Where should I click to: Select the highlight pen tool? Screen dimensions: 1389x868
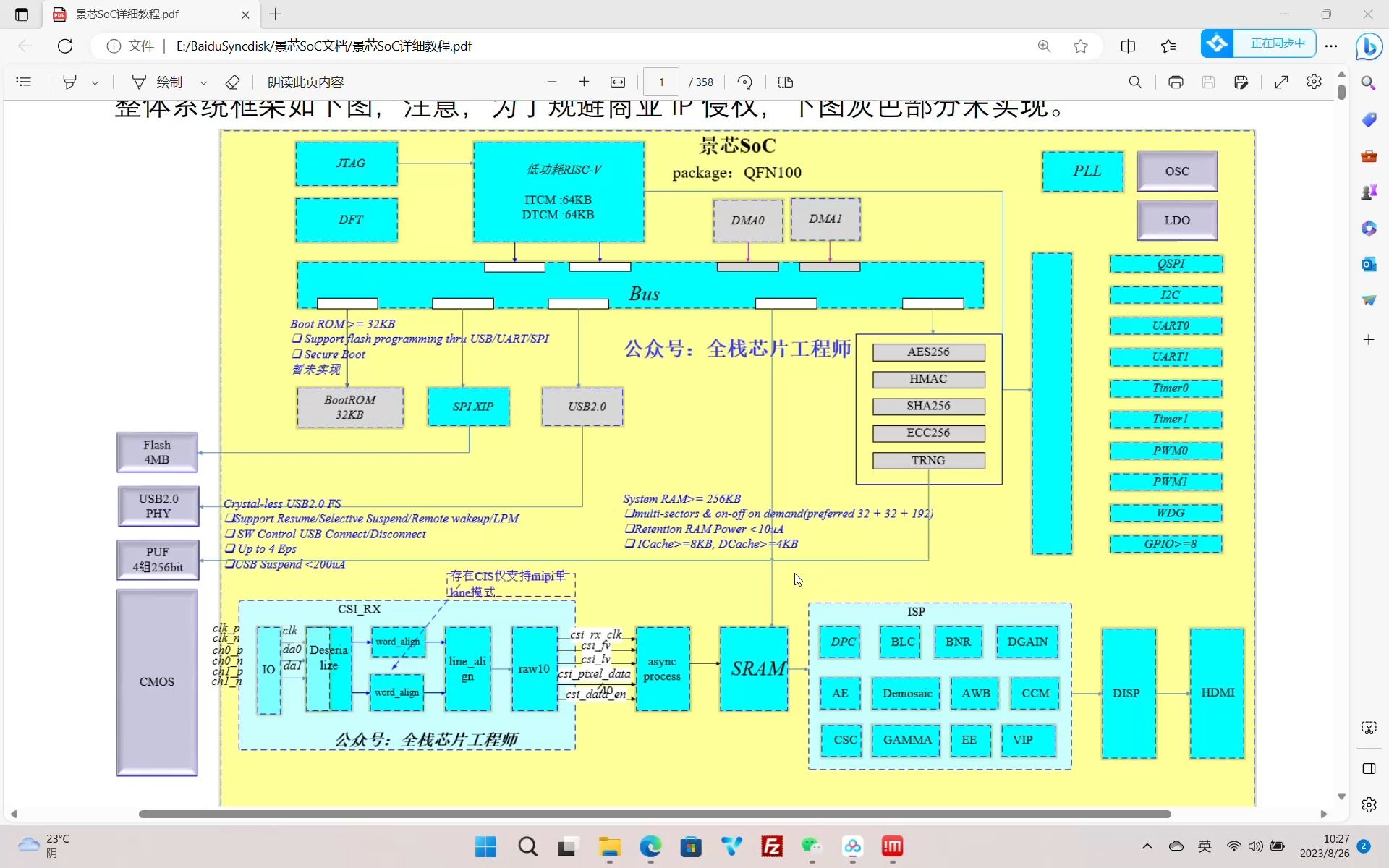click(x=69, y=82)
